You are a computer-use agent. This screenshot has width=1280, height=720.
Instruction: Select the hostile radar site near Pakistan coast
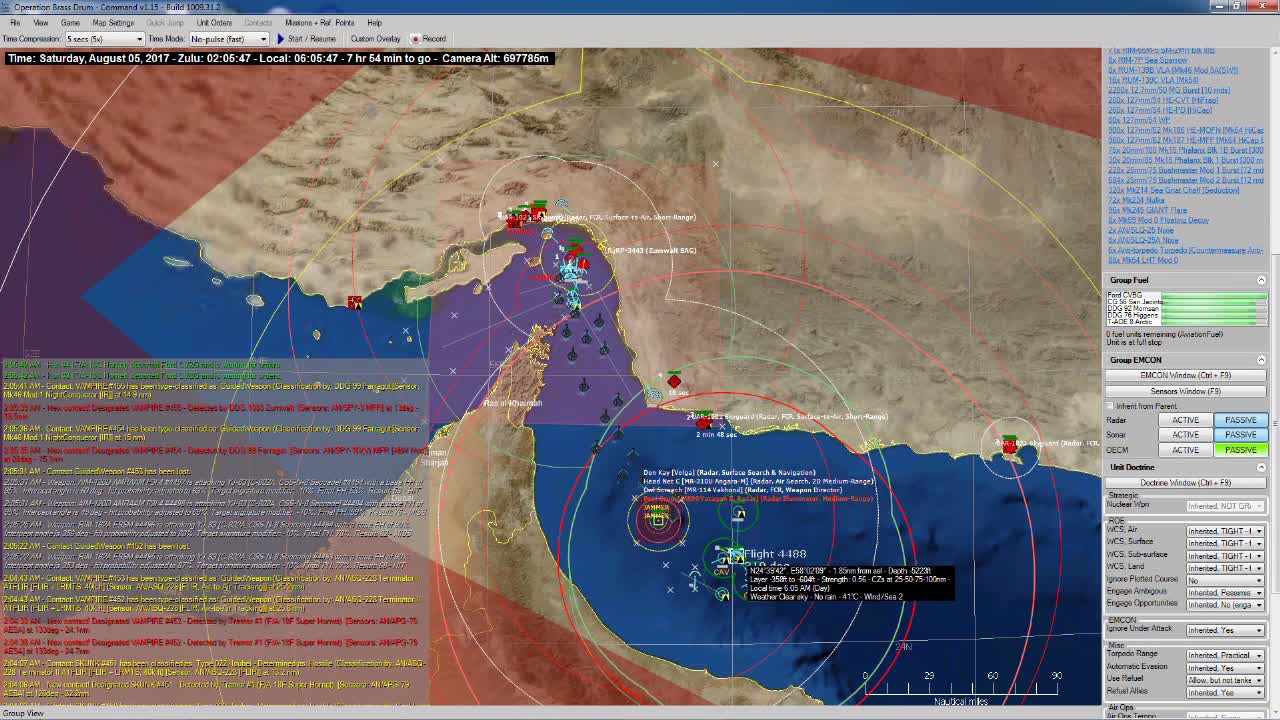(1009, 444)
